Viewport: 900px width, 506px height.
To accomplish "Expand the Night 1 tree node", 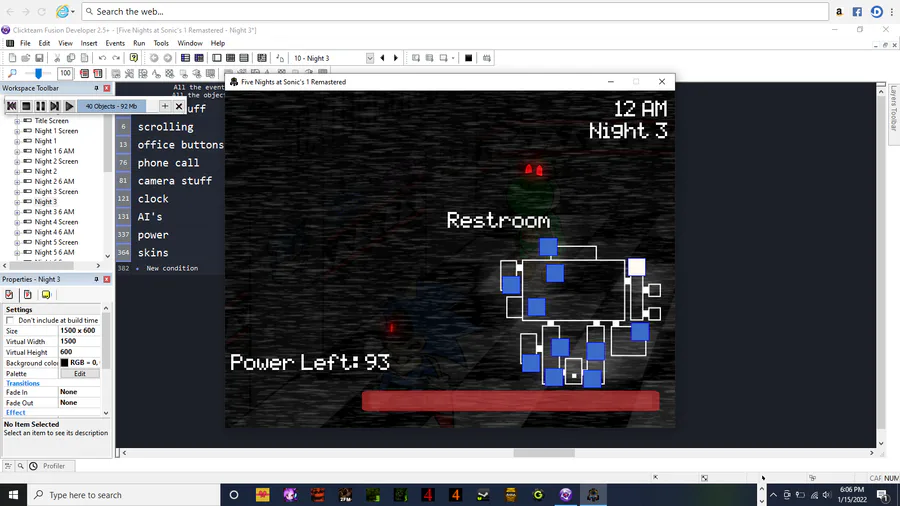I will pos(17,141).
